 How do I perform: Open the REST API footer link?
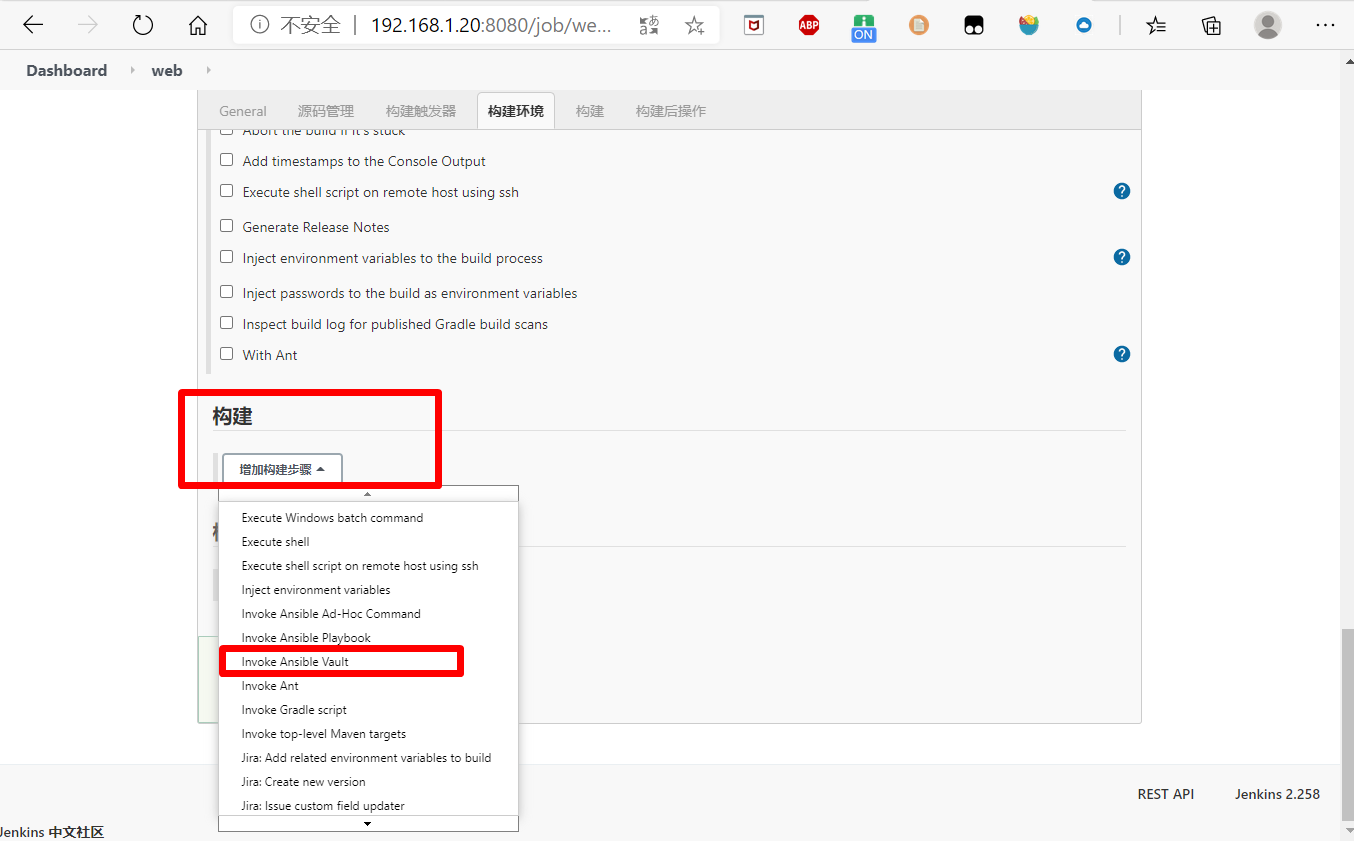1166,794
